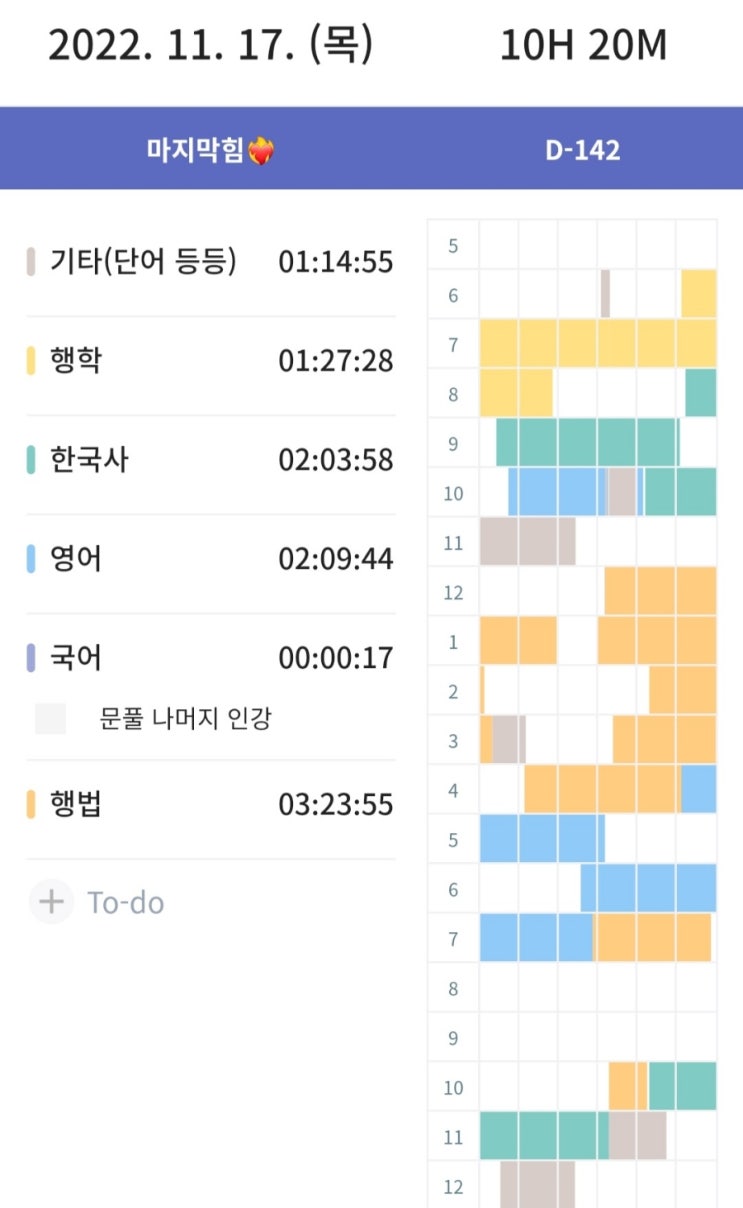
Task: Open the 기타(단어 등등) subject entry
Action: (x=144, y=263)
